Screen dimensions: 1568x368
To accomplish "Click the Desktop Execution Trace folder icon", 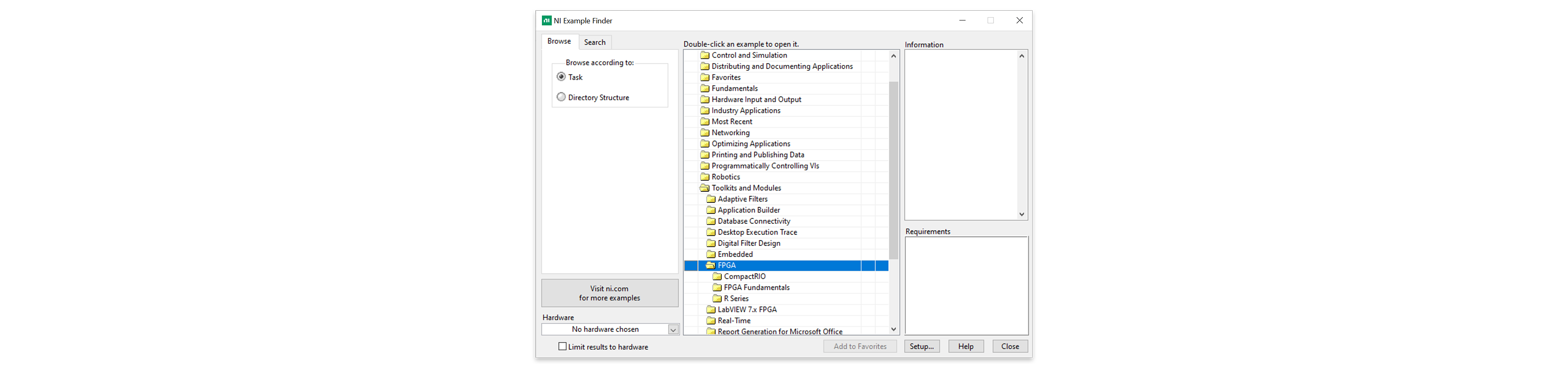I will 710,232.
